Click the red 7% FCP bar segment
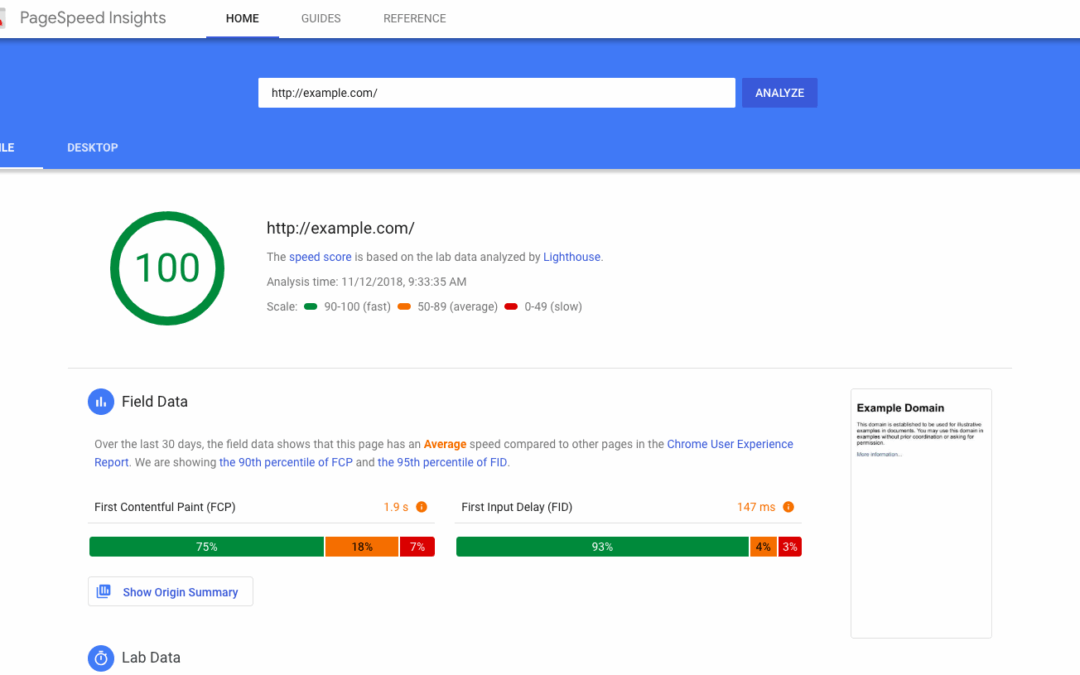The width and height of the screenshot is (1080, 675). [417, 547]
